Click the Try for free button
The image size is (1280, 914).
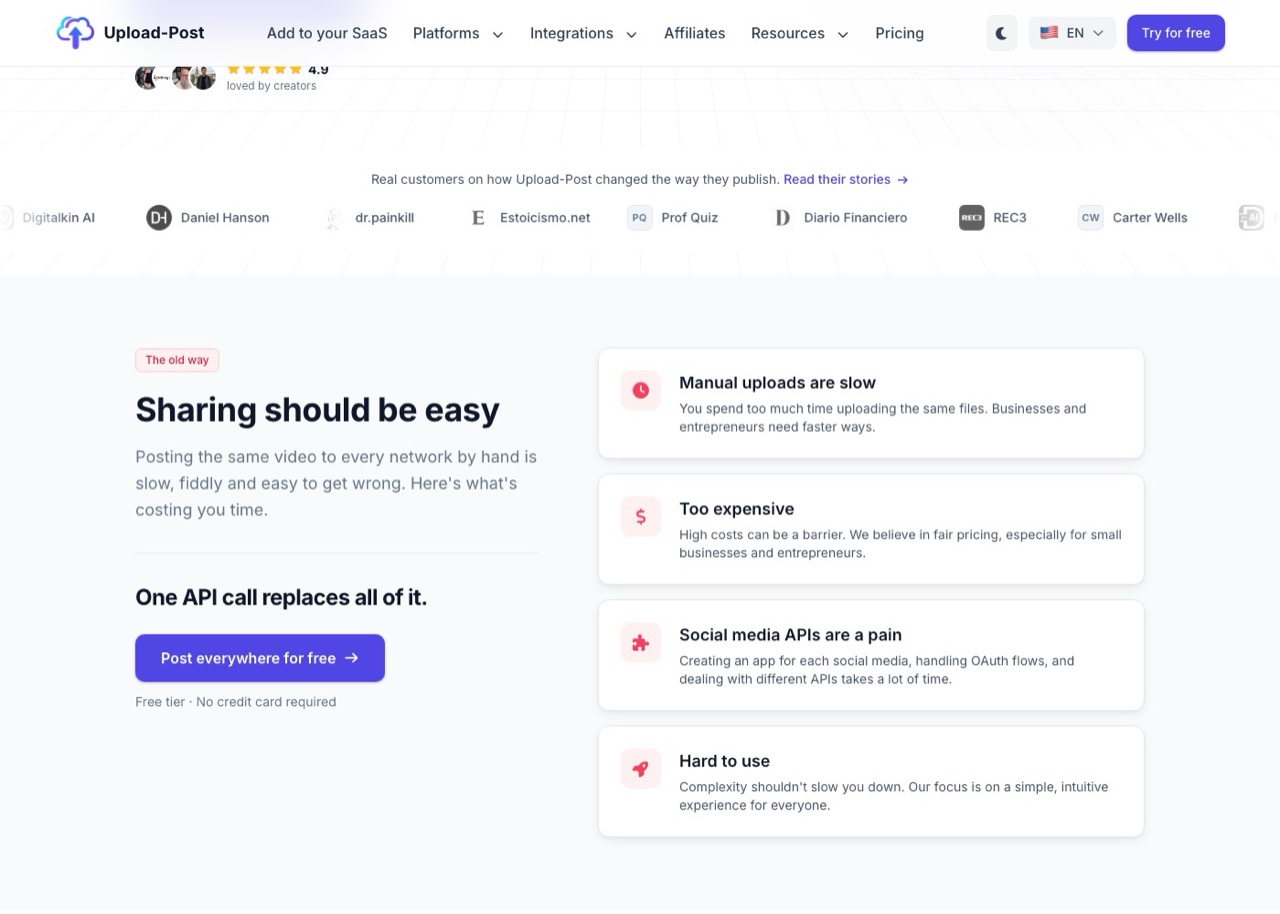click(x=1176, y=33)
